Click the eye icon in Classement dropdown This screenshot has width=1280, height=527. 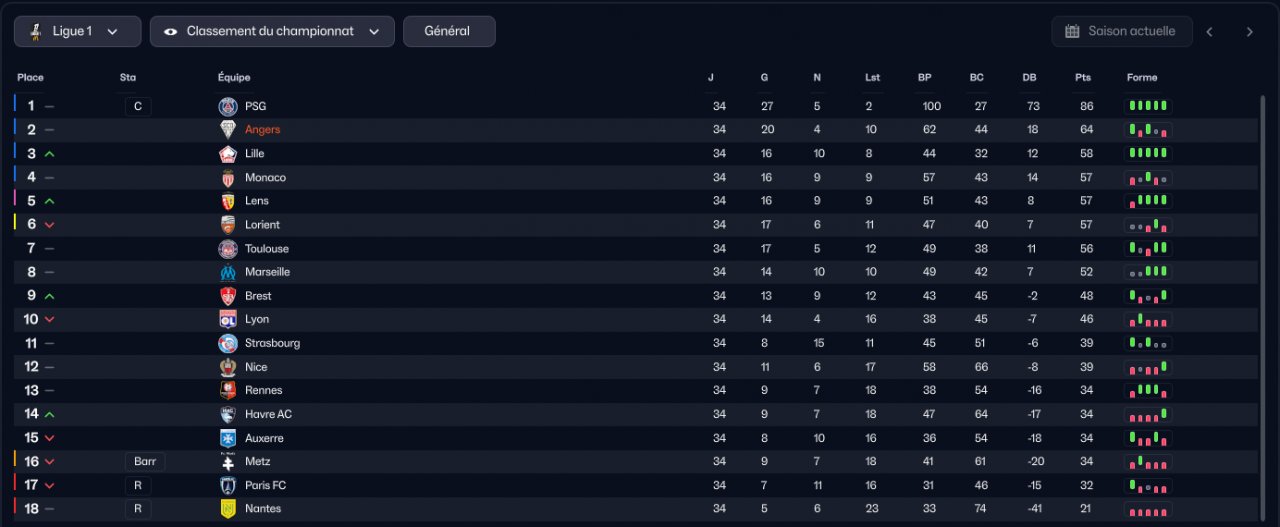(x=170, y=31)
